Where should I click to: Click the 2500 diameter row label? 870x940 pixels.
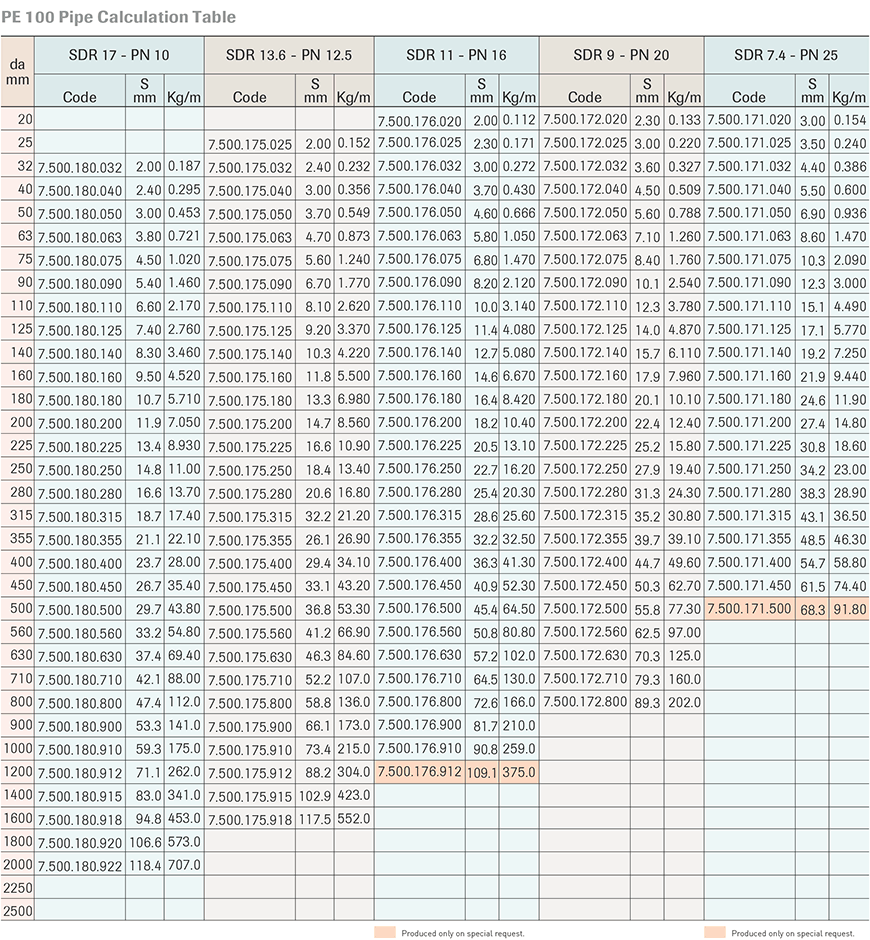coord(18,911)
